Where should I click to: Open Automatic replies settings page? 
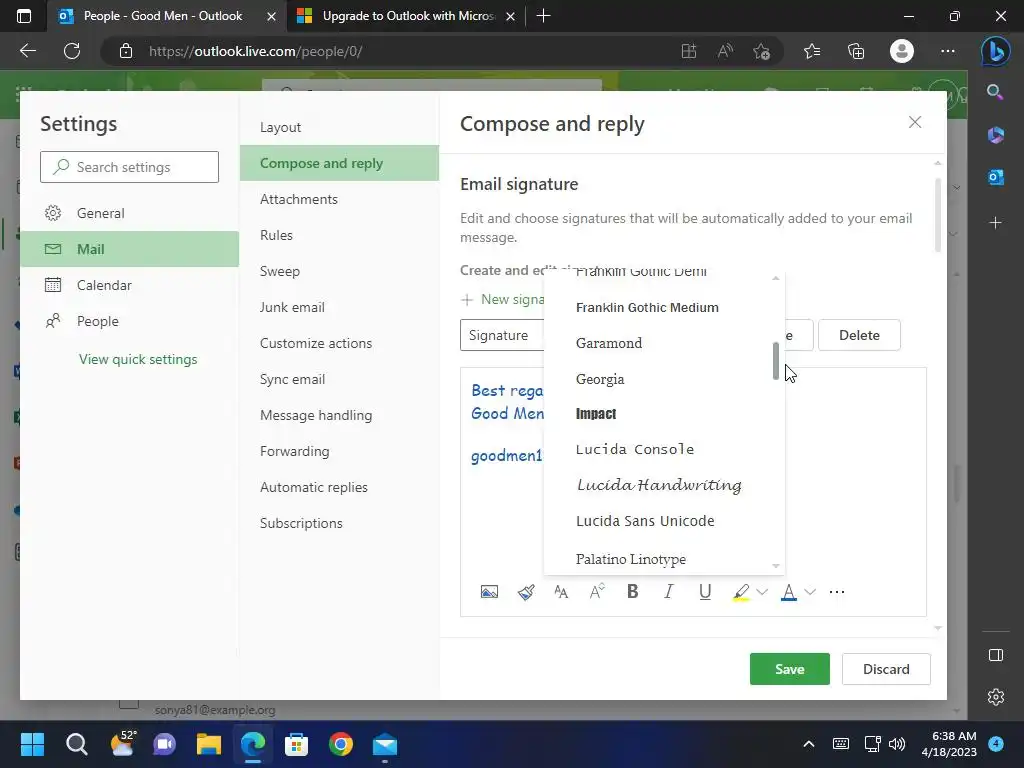pos(340,487)
